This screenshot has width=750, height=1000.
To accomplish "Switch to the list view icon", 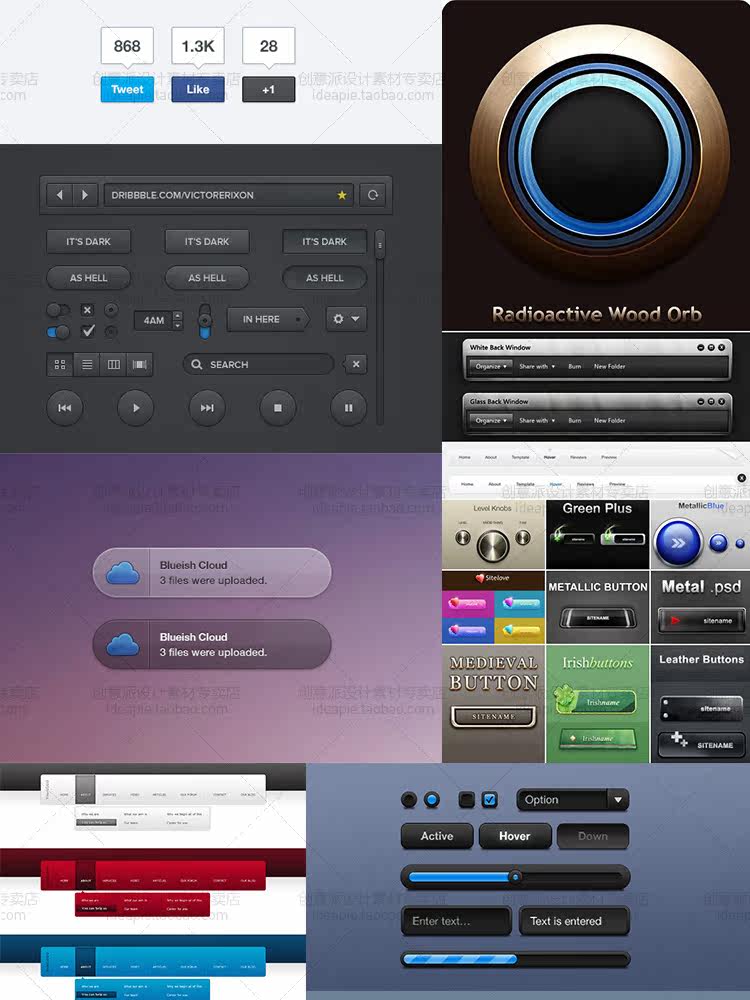I will tap(87, 365).
